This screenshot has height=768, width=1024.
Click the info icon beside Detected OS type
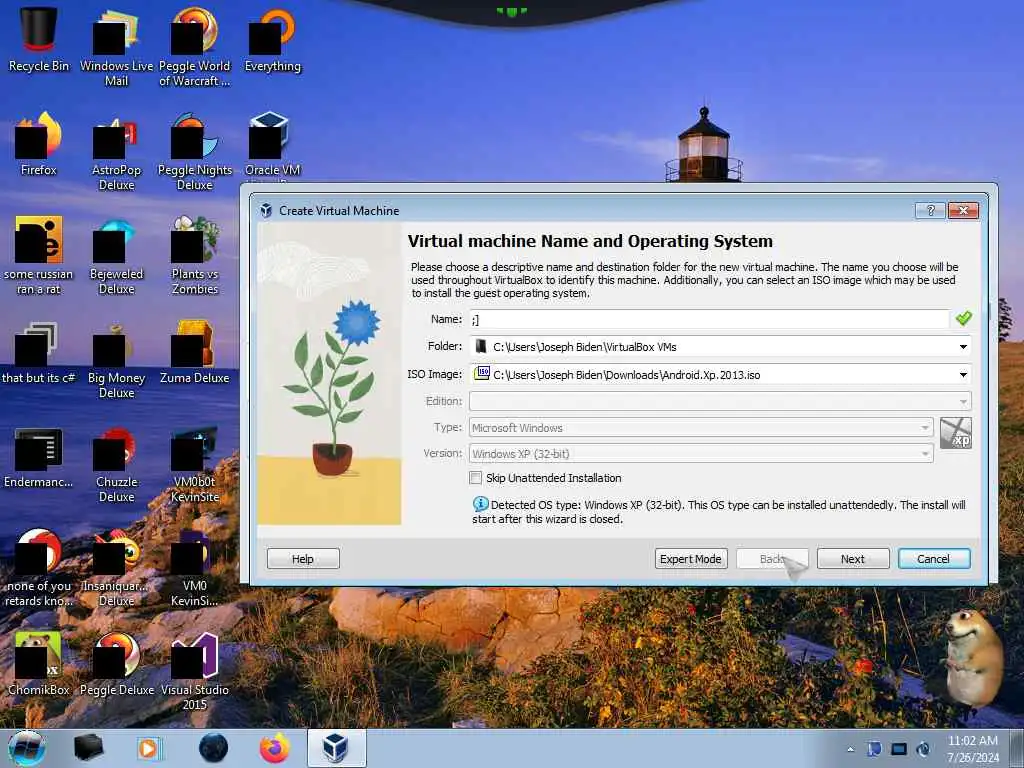[480, 504]
